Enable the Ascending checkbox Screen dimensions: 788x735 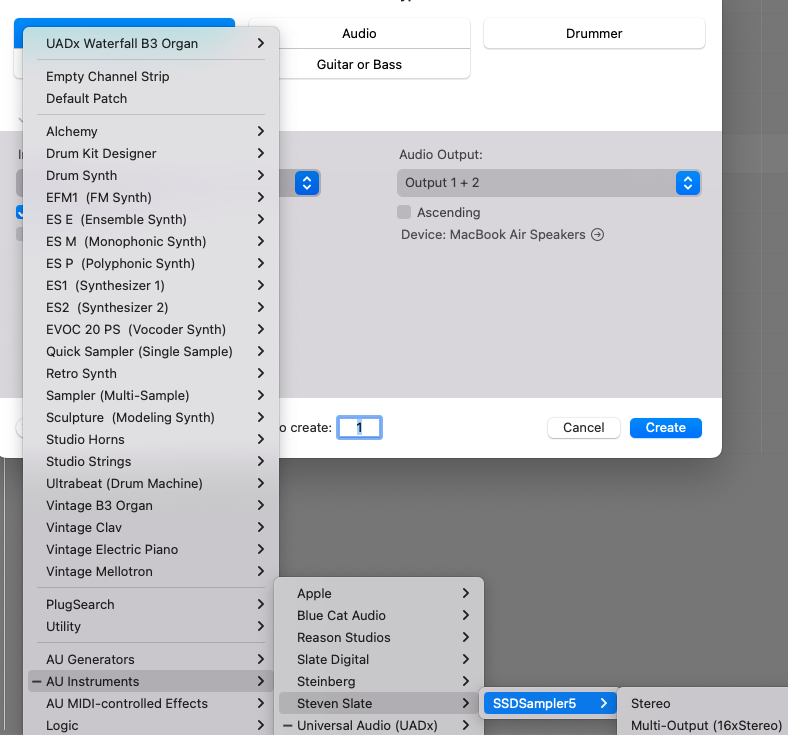(404, 213)
